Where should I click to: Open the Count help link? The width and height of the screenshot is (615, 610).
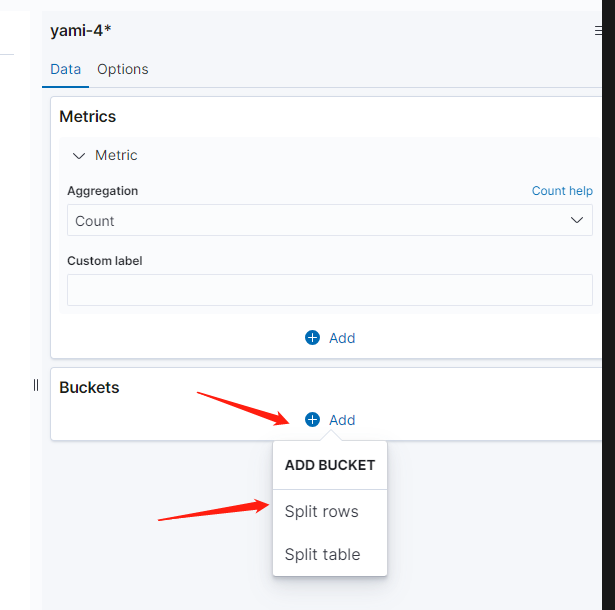pyautogui.click(x=562, y=191)
